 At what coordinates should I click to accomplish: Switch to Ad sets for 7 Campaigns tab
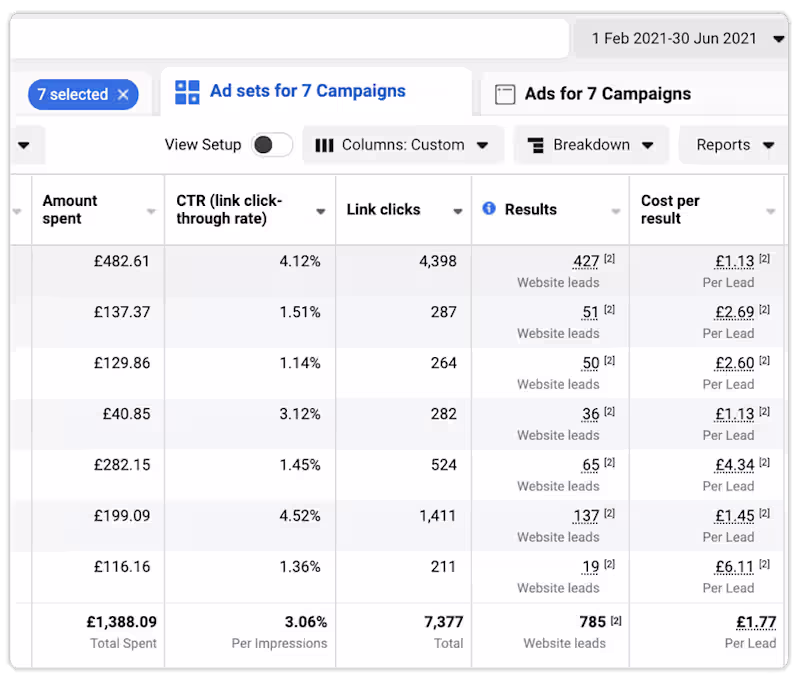[x=307, y=91]
